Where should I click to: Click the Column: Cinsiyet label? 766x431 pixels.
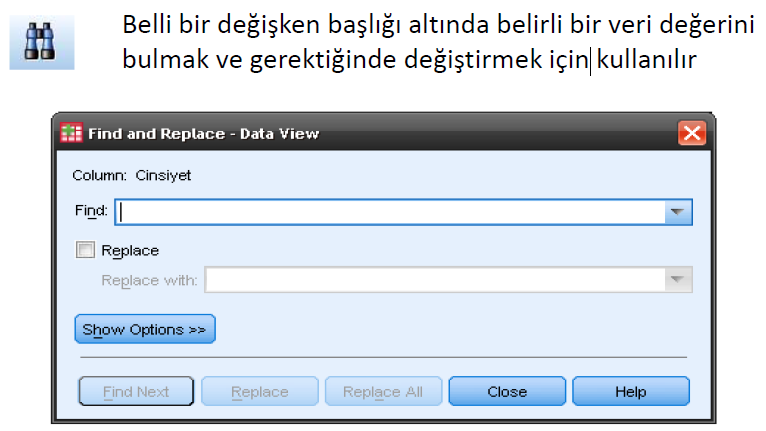click(x=131, y=175)
